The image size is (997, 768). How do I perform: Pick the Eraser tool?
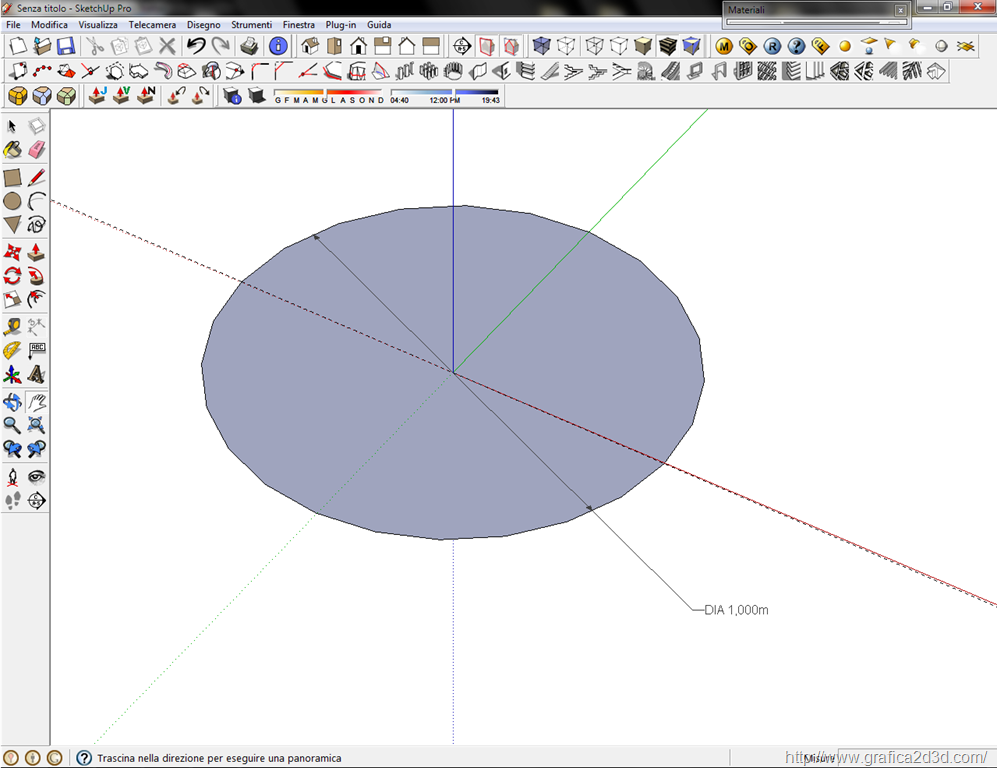(37, 150)
